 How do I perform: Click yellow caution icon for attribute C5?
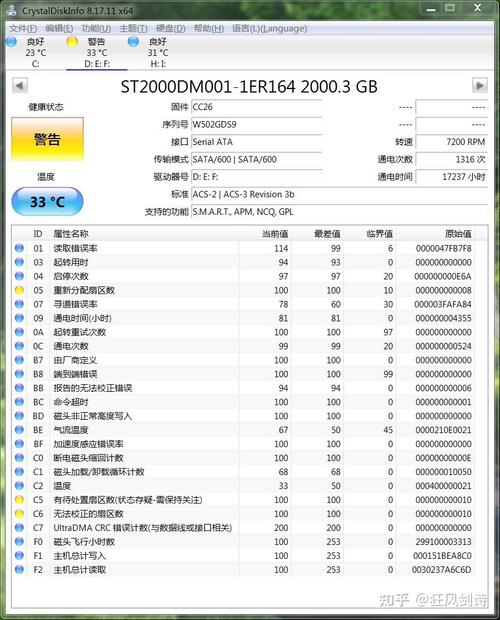click(x=19, y=500)
